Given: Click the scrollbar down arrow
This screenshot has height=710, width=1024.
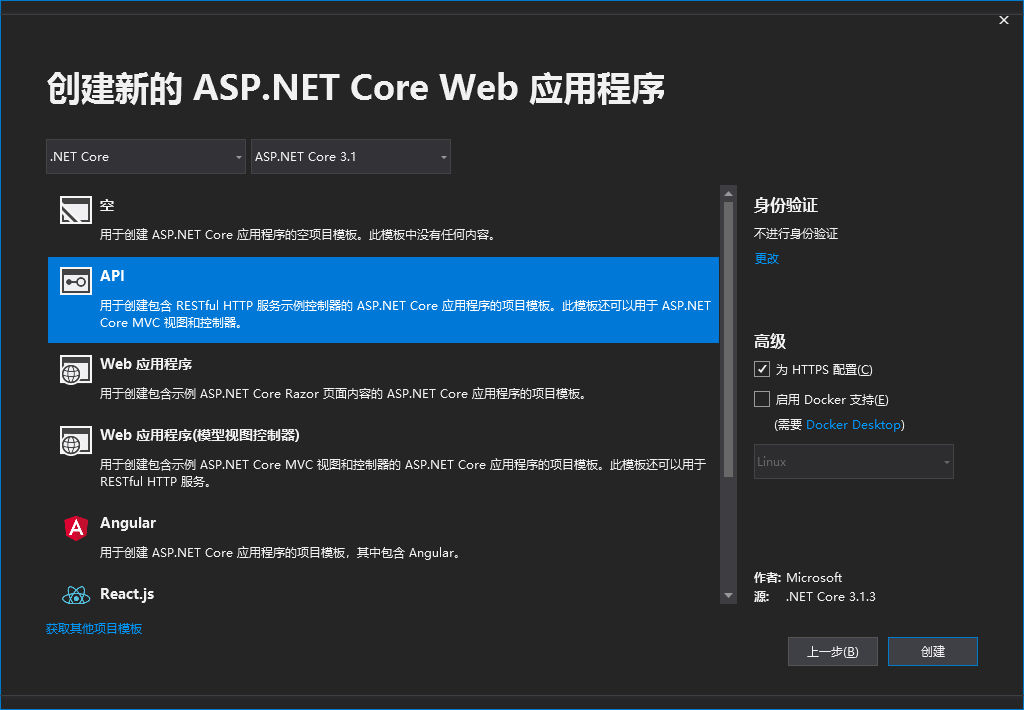Looking at the screenshot, I should (x=729, y=594).
